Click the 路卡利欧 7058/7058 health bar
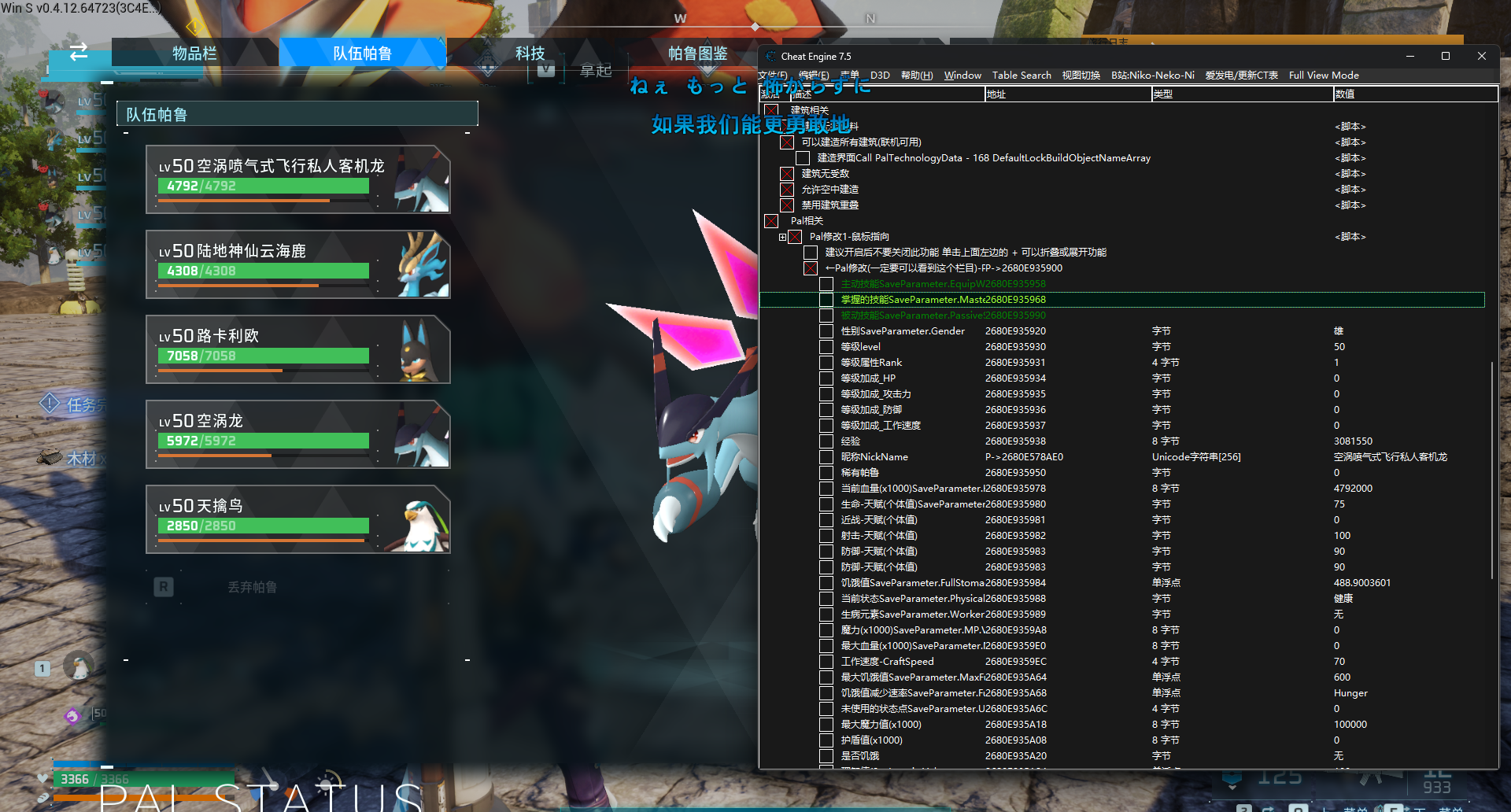1511x812 pixels. [x=264, y=356]
